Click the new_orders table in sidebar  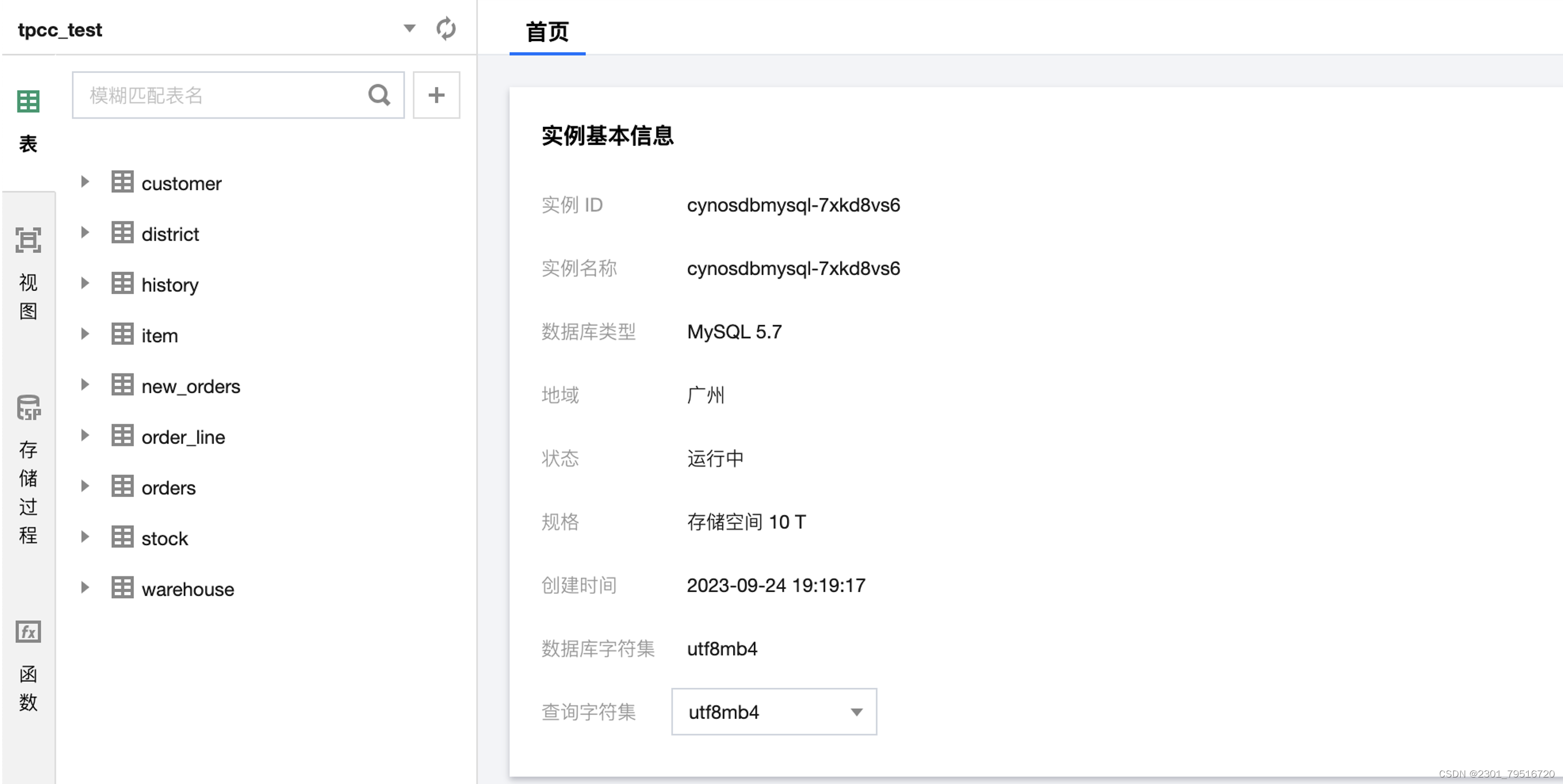192,385
